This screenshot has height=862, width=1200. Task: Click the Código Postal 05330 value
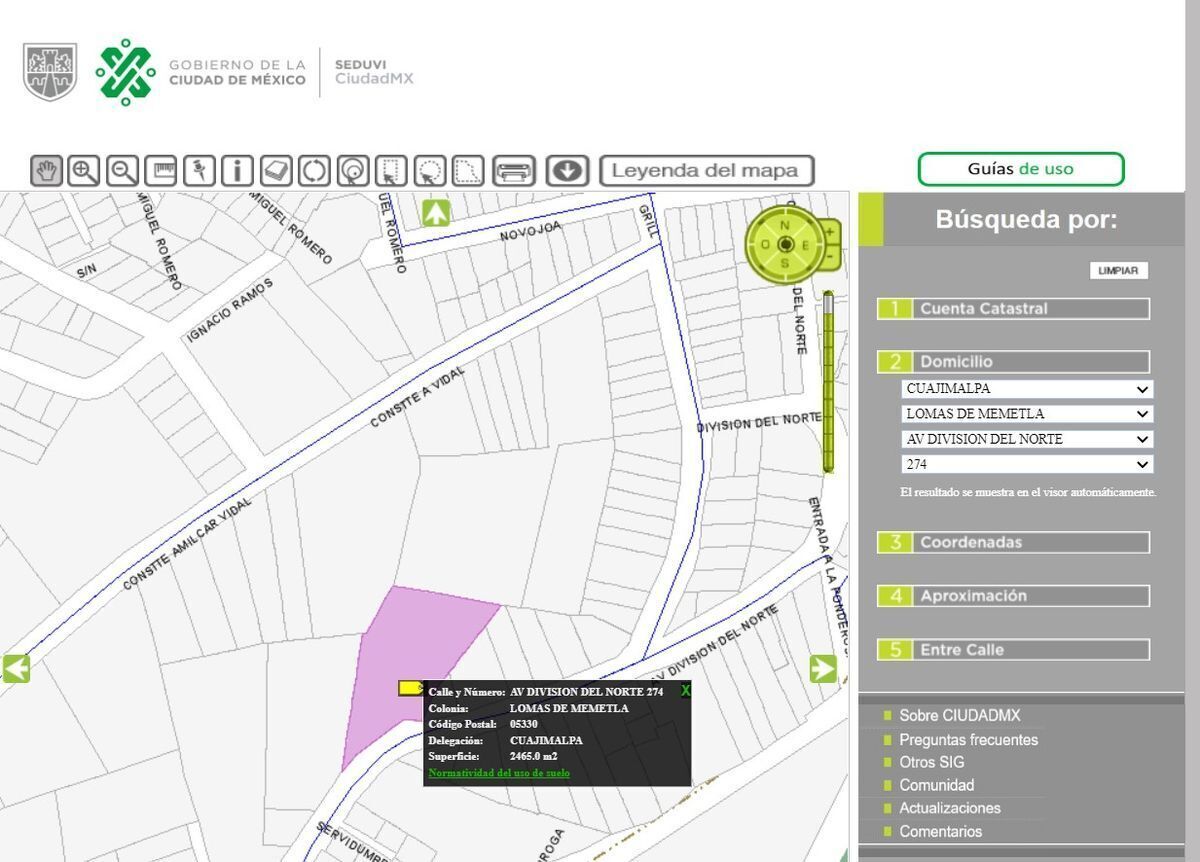[x=523, y=724]
